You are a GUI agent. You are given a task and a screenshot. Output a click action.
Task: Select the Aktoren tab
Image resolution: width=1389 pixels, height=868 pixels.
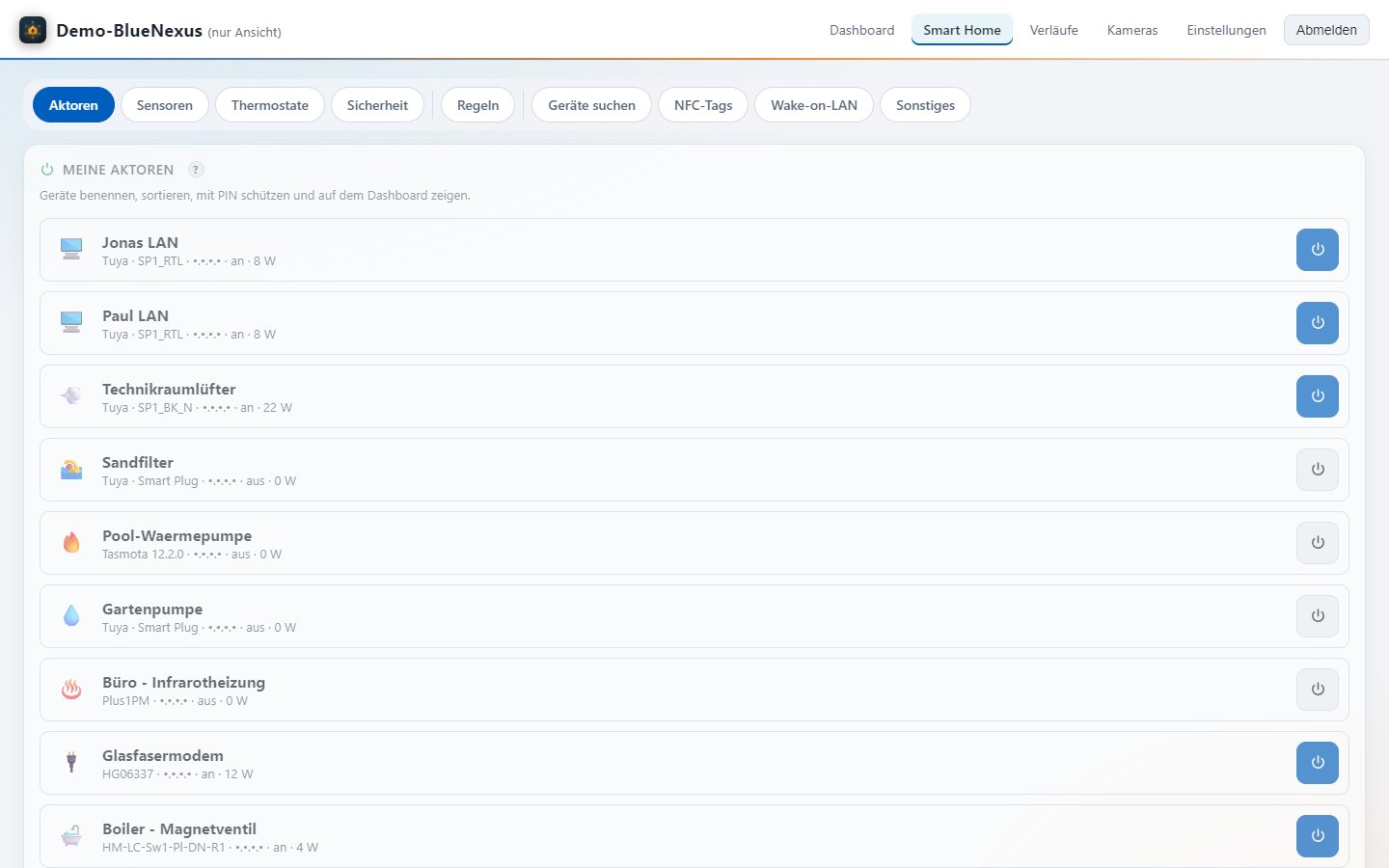[x=73, y=105]
